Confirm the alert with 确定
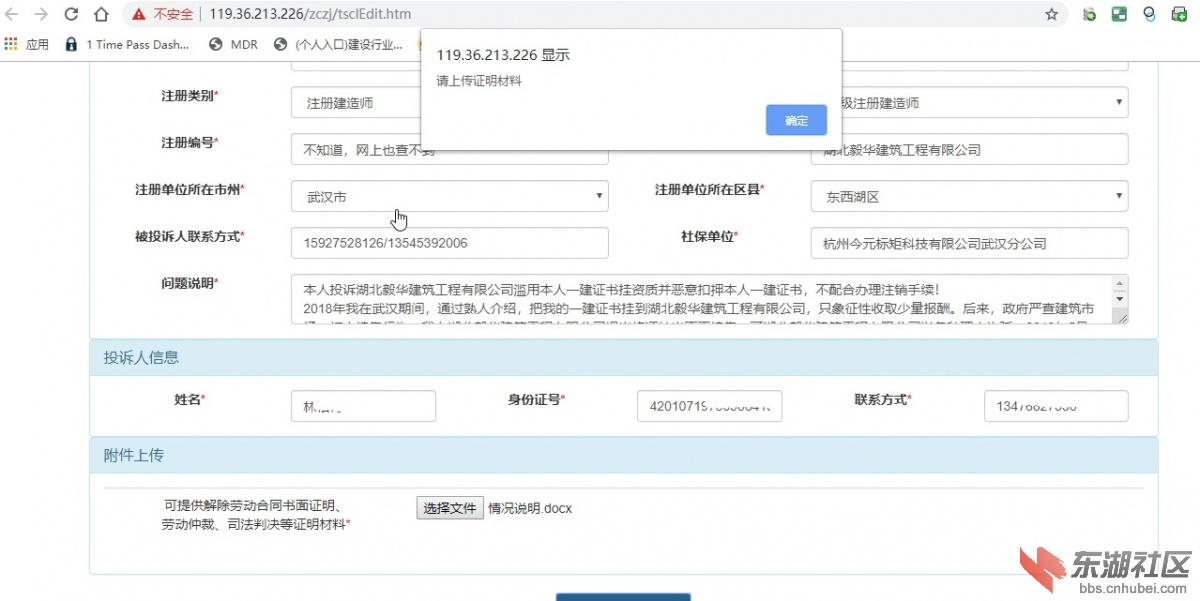 796,120
